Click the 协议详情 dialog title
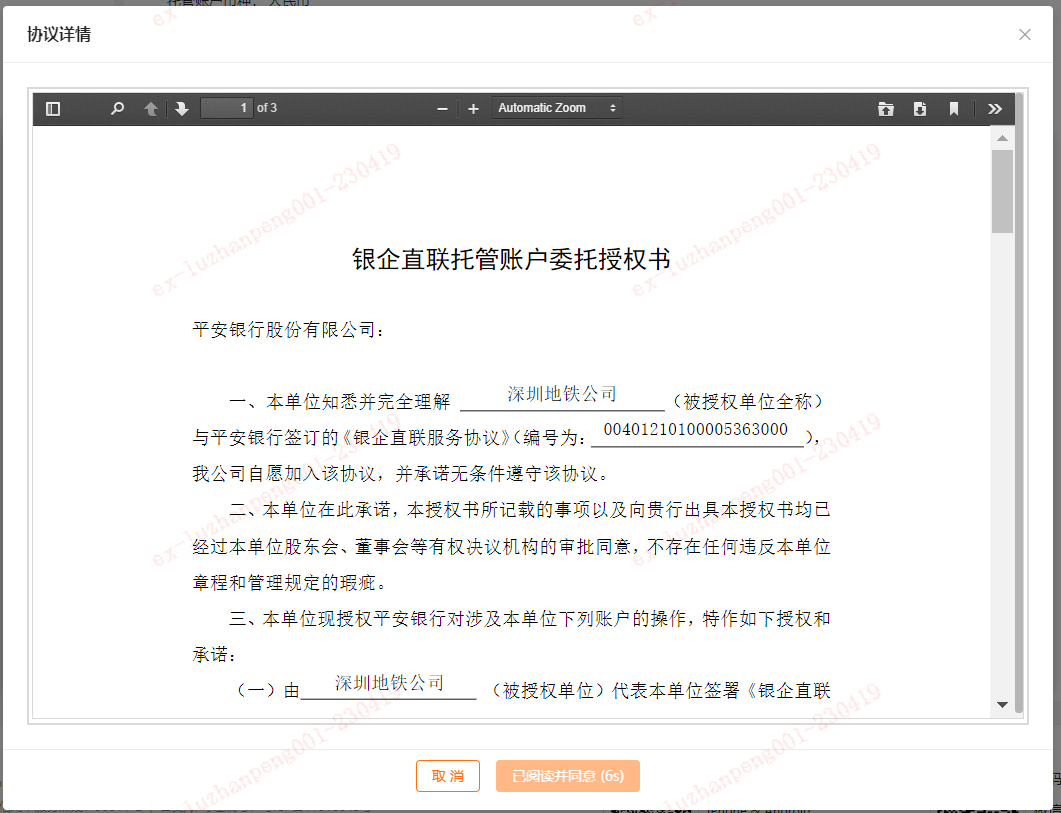This screenshot has height=813, width=1061. [59, 35]
